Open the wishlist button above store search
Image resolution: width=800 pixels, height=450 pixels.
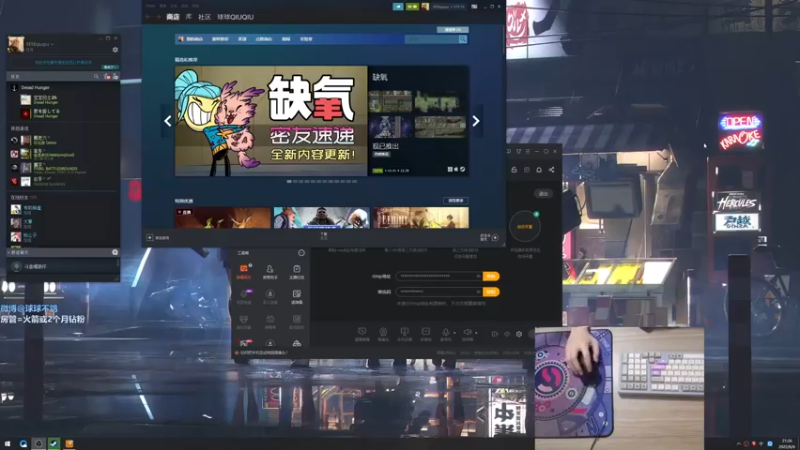pyautogui.click(x=453, y=30)
